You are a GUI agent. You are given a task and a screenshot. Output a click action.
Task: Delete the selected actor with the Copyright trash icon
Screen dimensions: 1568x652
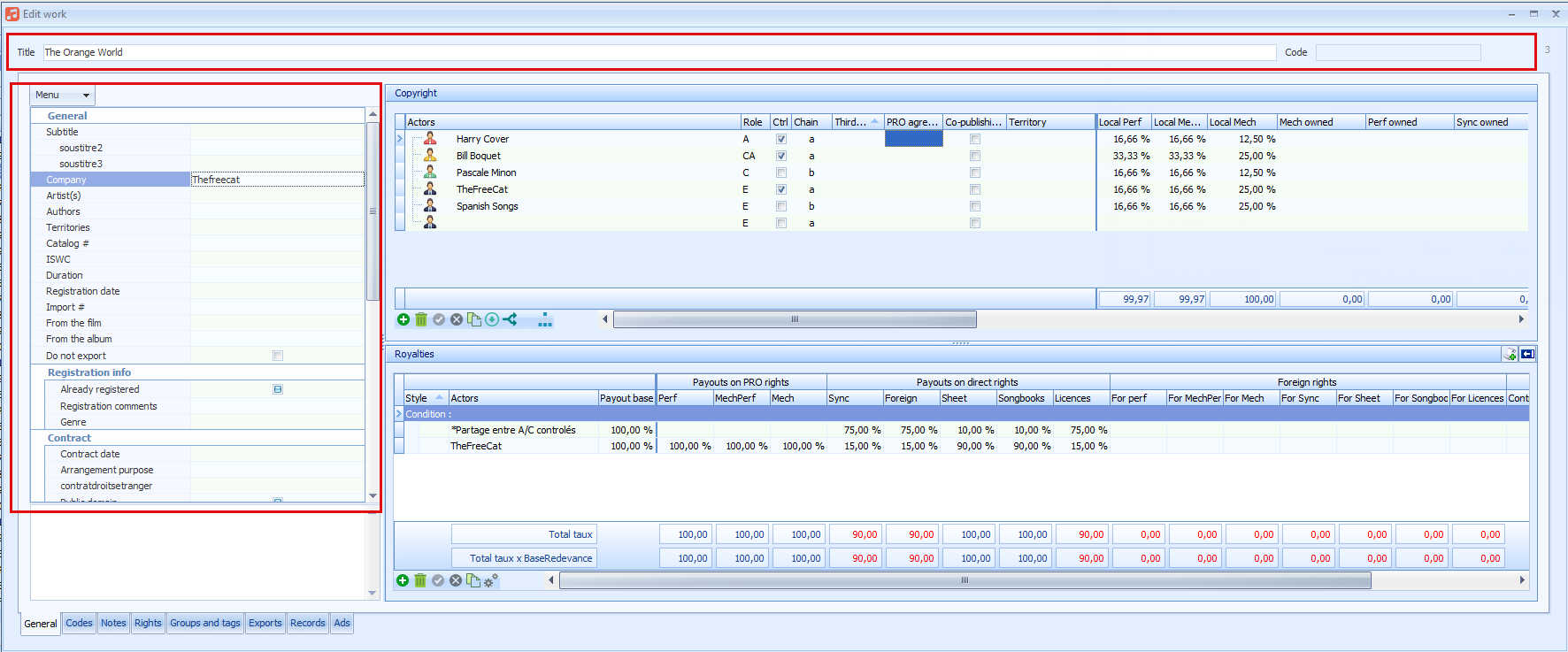(x=421, y=319)
